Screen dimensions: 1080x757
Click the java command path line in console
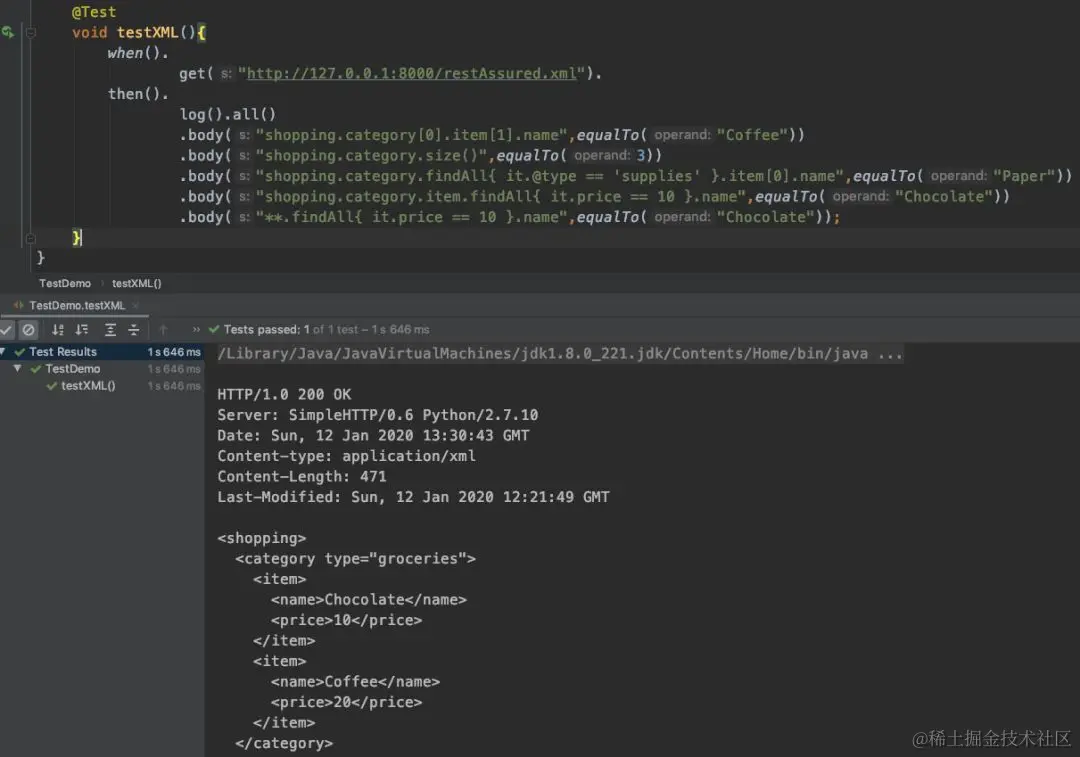(x=560, y=353)
